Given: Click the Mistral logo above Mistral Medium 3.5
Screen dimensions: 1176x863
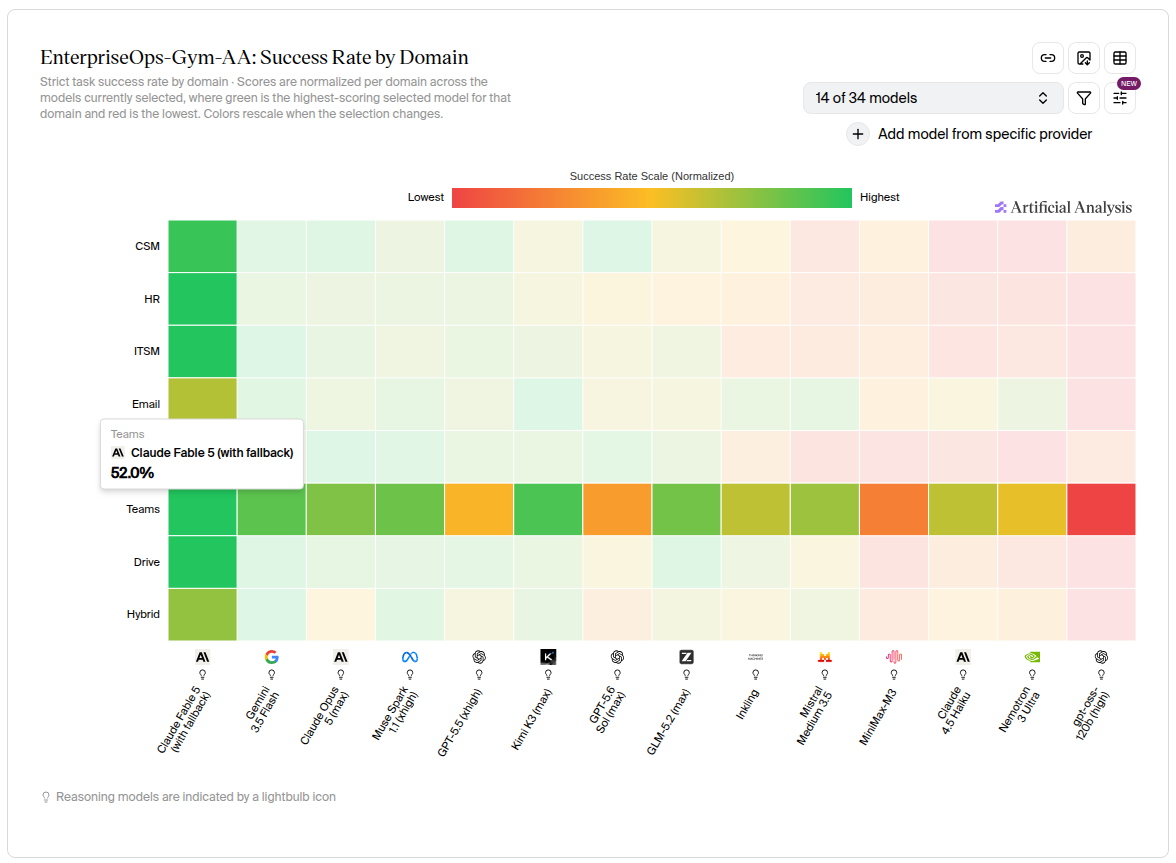Looking at the screenshot, I should 825,657.
